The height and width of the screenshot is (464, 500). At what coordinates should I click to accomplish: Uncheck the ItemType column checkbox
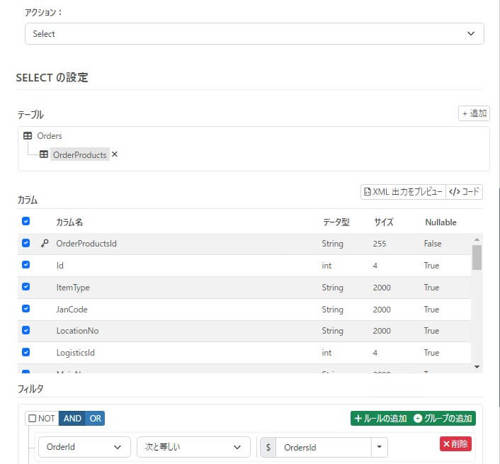pyautogui.click(x=26, y=287)
